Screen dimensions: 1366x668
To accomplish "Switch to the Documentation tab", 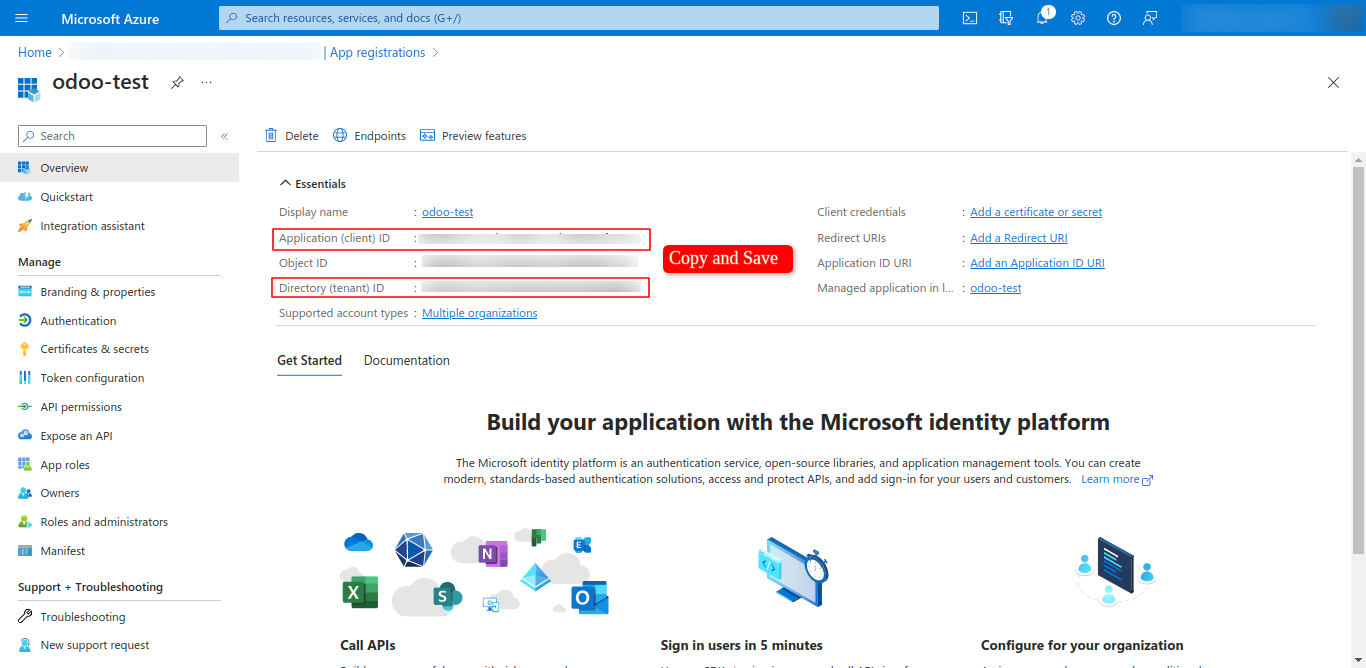I will (x=407, y=361).
